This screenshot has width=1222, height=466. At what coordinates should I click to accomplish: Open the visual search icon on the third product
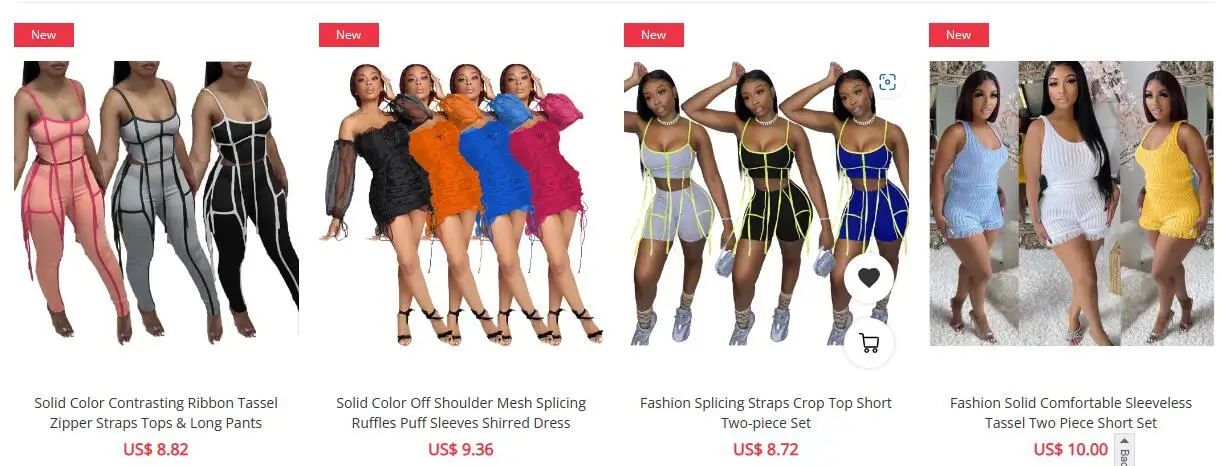pyautogui.click(x=887, y=82)
